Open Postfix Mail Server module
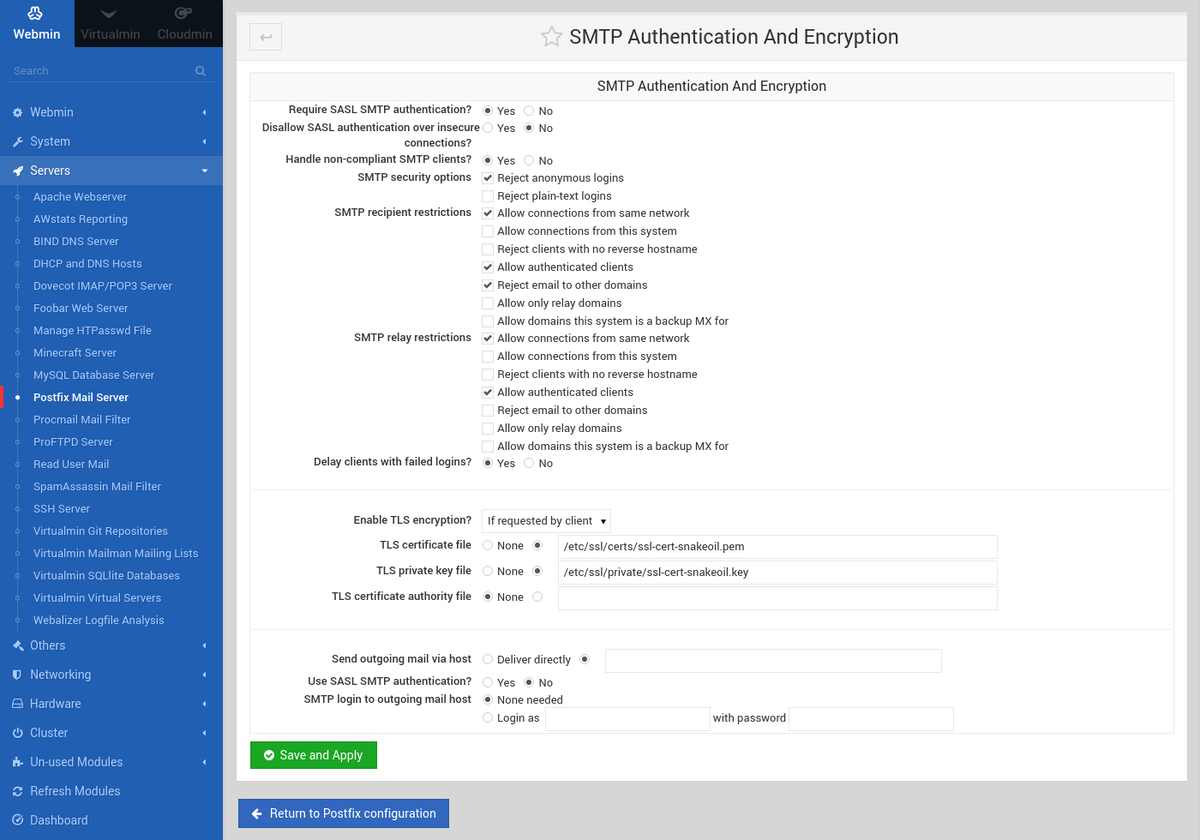This screenshot has width=1200, height=840. pos(81,397)
